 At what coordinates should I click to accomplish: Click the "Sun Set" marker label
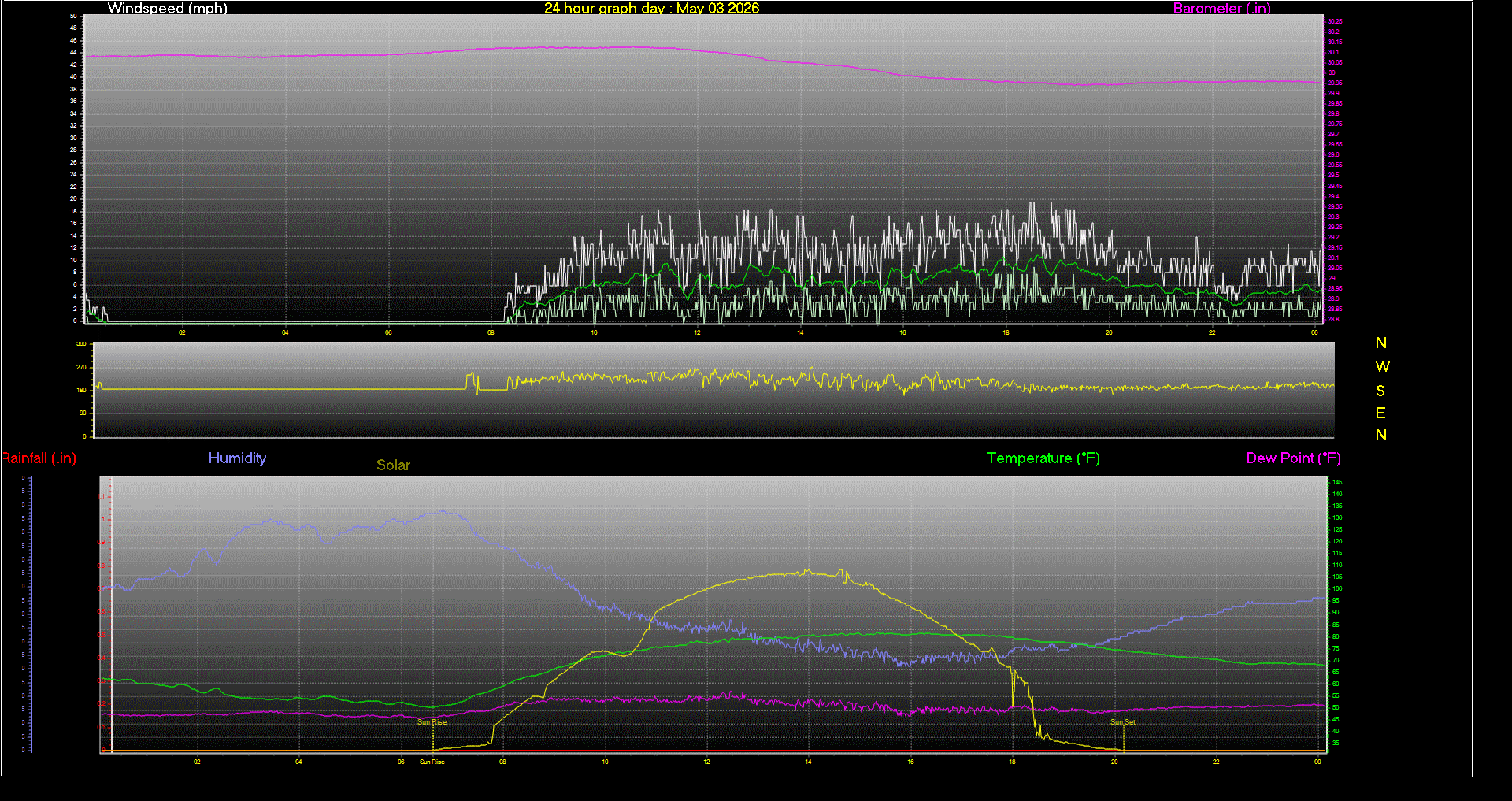[x=1123, y=721]
